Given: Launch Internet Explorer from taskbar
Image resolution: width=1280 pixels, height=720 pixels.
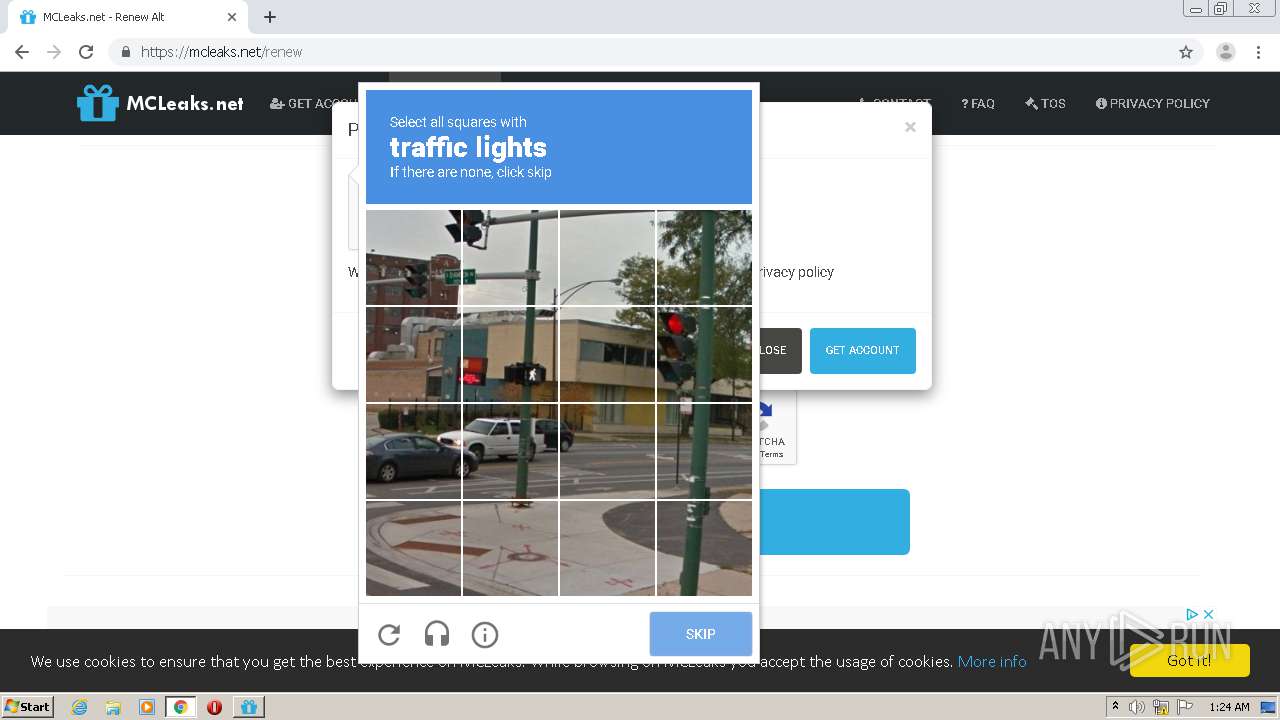Looking at the screenshot, I should coord(79,707).
